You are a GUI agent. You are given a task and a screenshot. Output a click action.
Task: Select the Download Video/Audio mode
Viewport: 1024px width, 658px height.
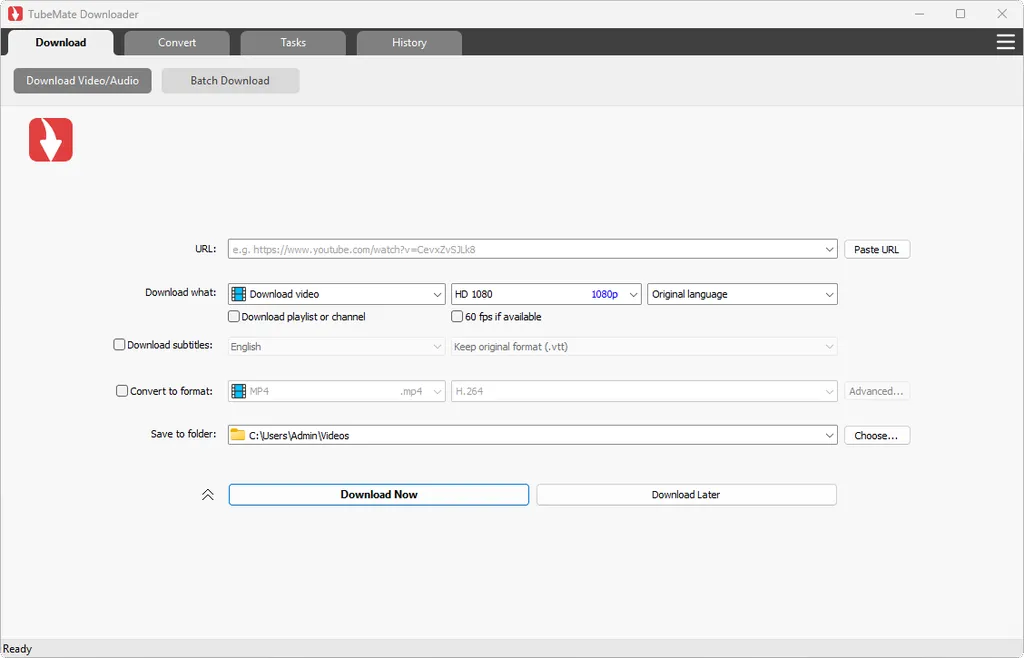click(82, 81)
